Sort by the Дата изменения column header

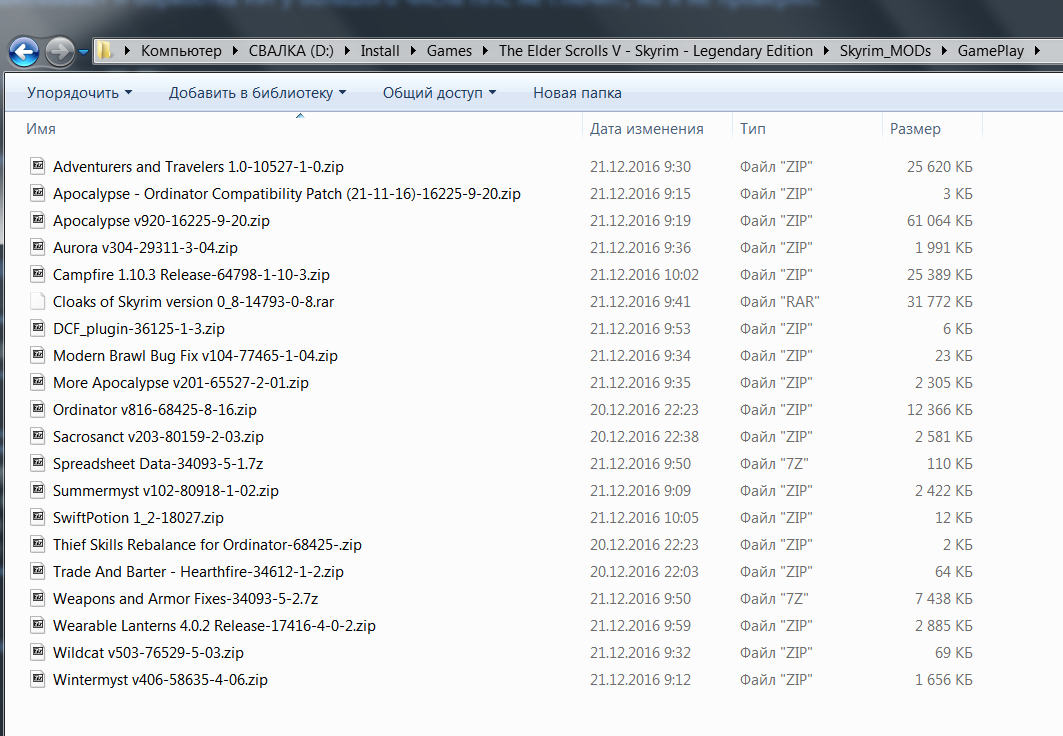tap(646, 129)
